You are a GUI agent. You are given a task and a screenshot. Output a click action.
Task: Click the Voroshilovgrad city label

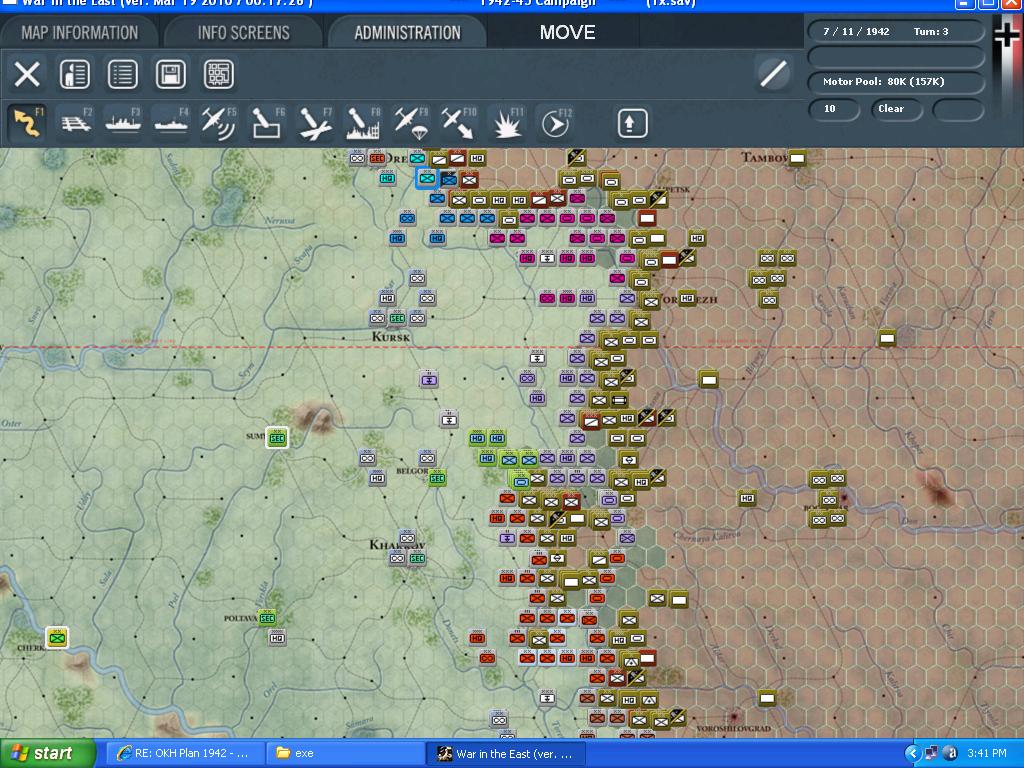[733, 728]
